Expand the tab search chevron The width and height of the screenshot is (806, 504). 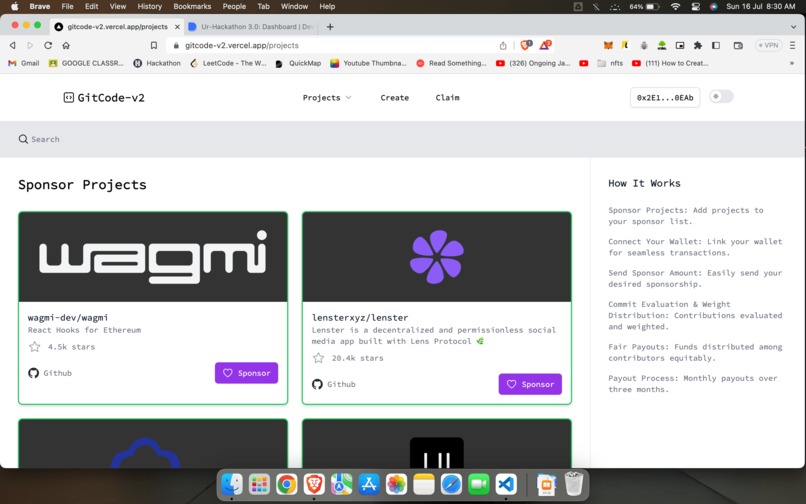(793, 27)
